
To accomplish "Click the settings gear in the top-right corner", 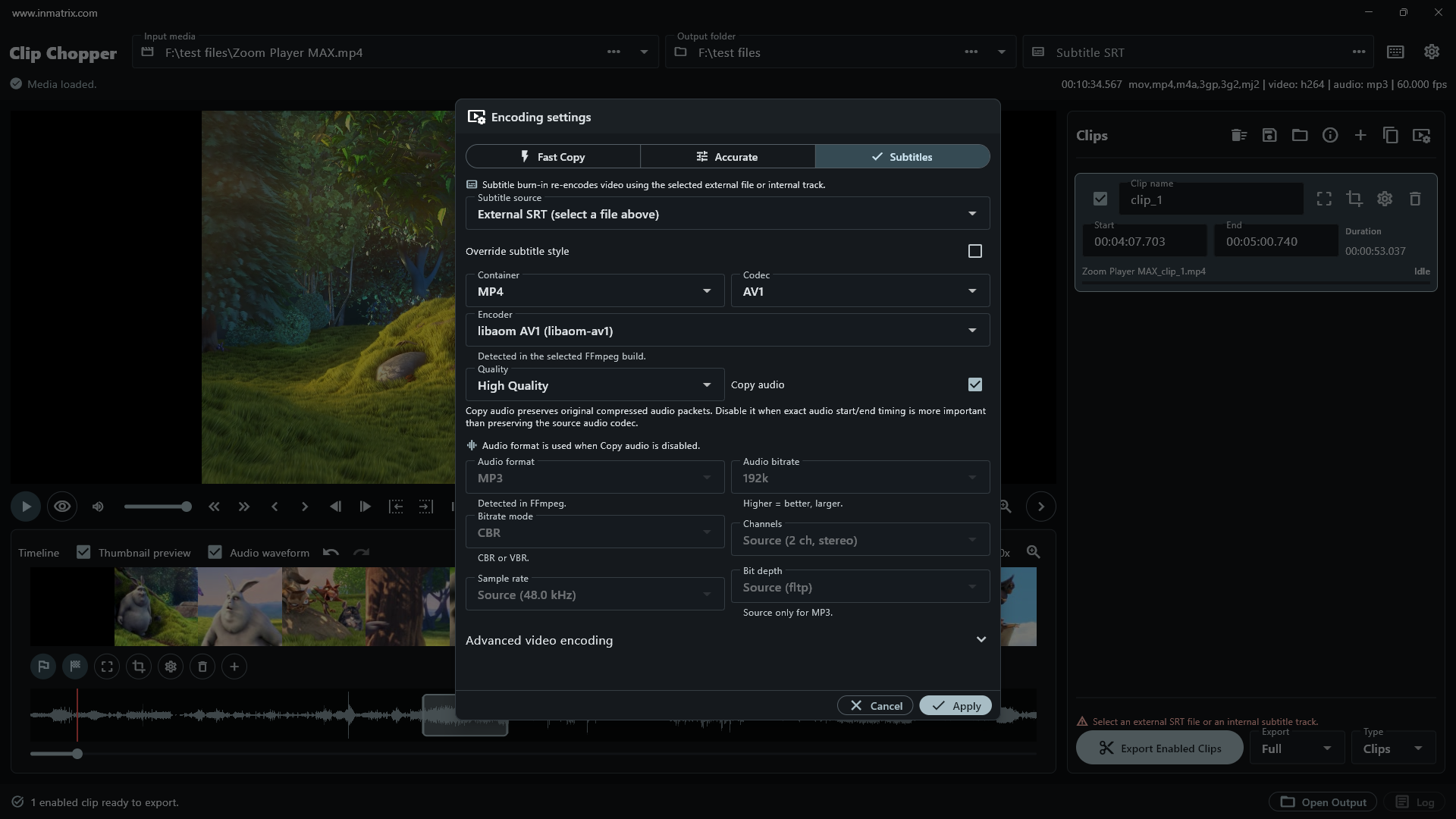I will click(x=1432, y=52).
